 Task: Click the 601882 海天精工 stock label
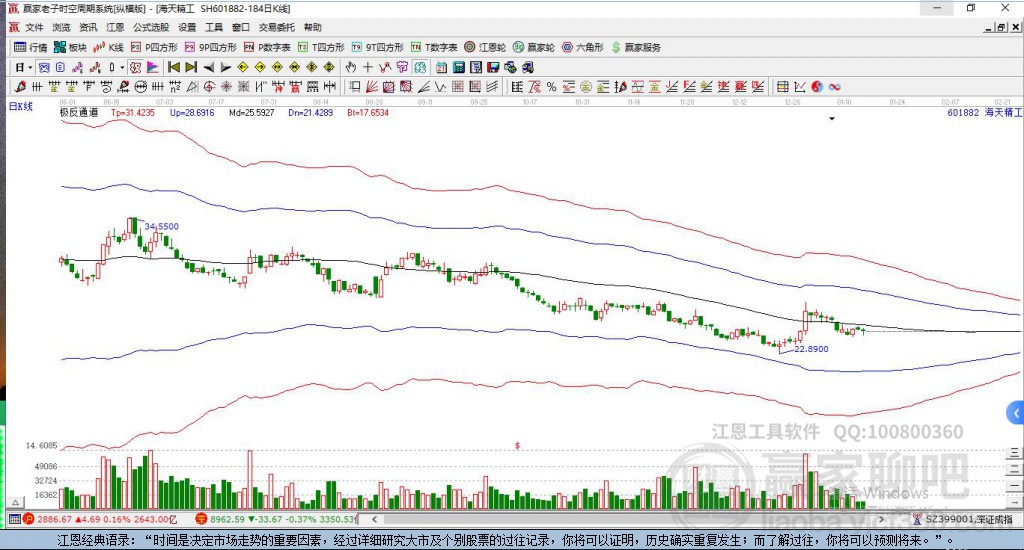985,112
